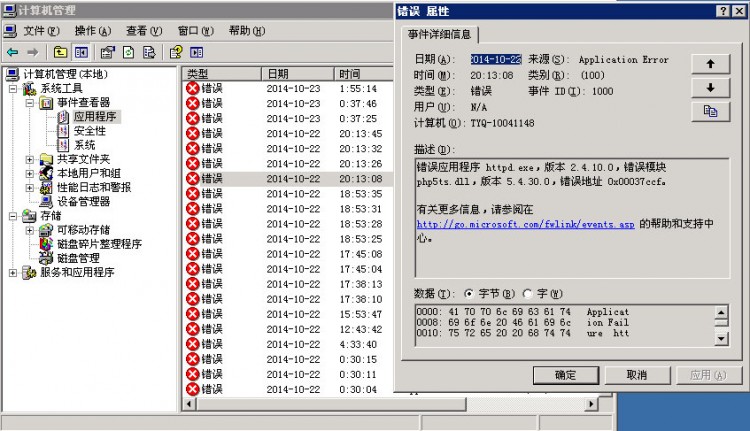The image size is (750, 431).
Task: Collapse the 事件查看器 tree node
Action: (x=30, y=102)
